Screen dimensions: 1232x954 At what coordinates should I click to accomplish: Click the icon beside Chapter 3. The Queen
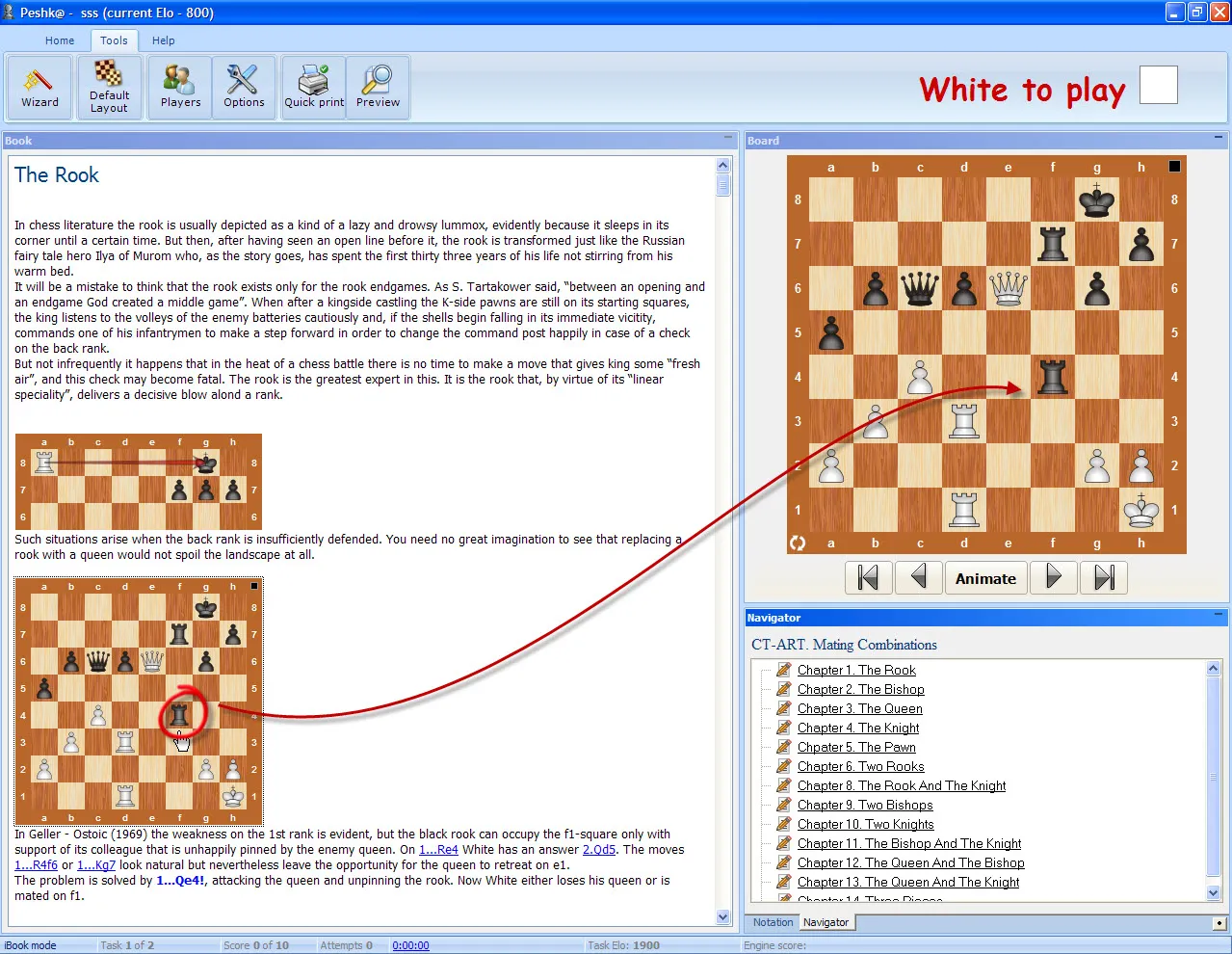[784, 708]
